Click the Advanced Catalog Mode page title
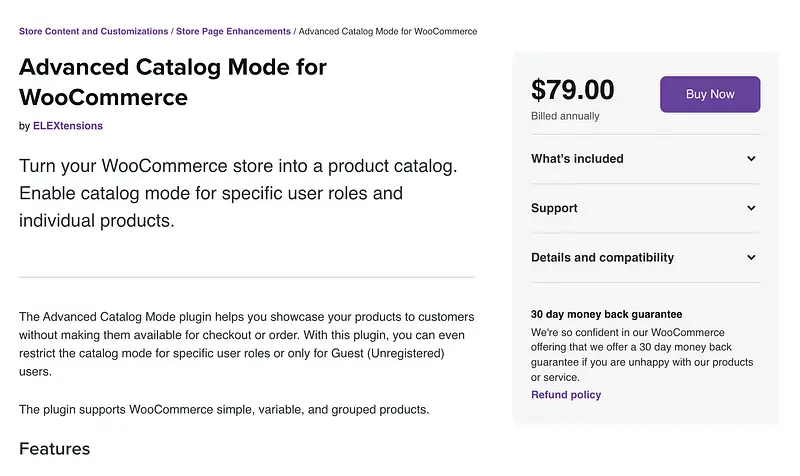The image size is (800, 476). point(172,82)
